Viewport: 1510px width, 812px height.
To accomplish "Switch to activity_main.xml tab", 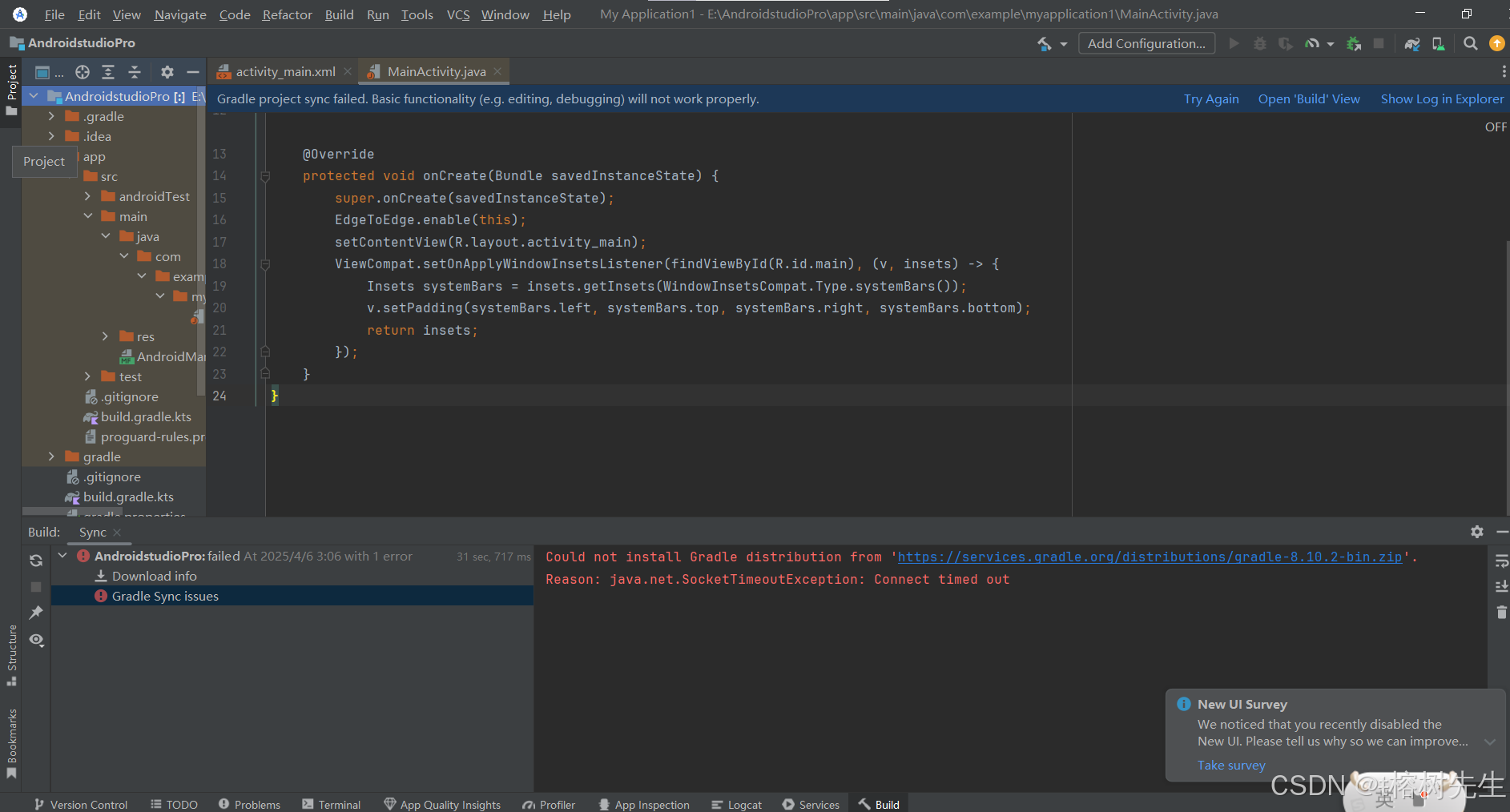I will tap(285, 71).
